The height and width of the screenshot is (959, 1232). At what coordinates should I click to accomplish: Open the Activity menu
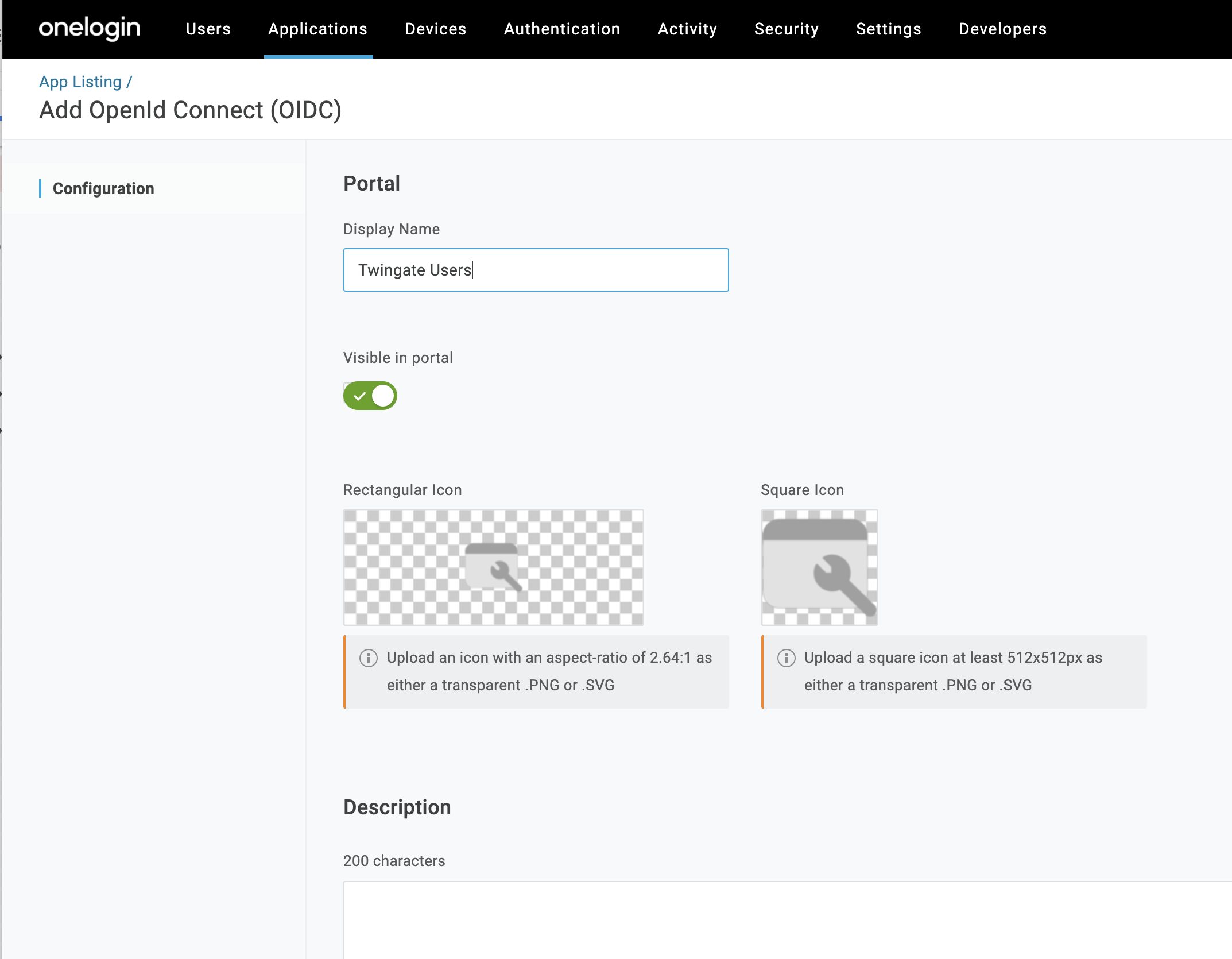[x=688, y=29]
